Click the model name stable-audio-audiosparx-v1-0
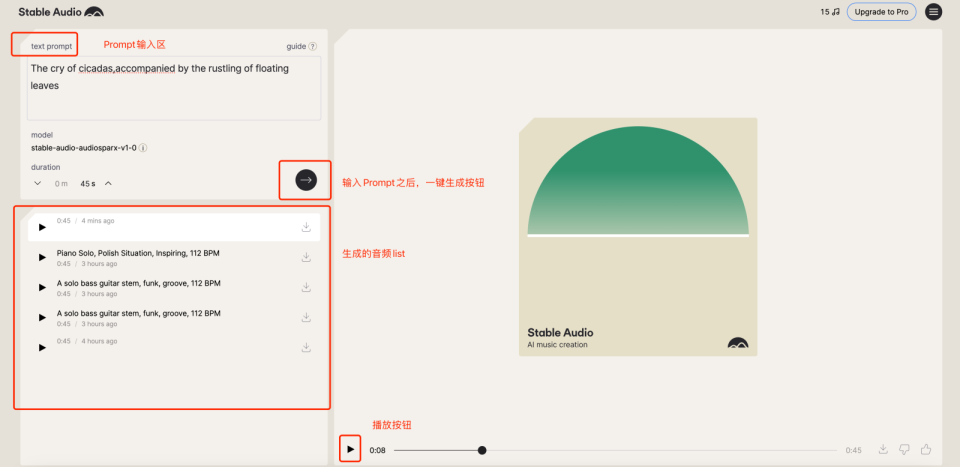 tap(84, 148)
